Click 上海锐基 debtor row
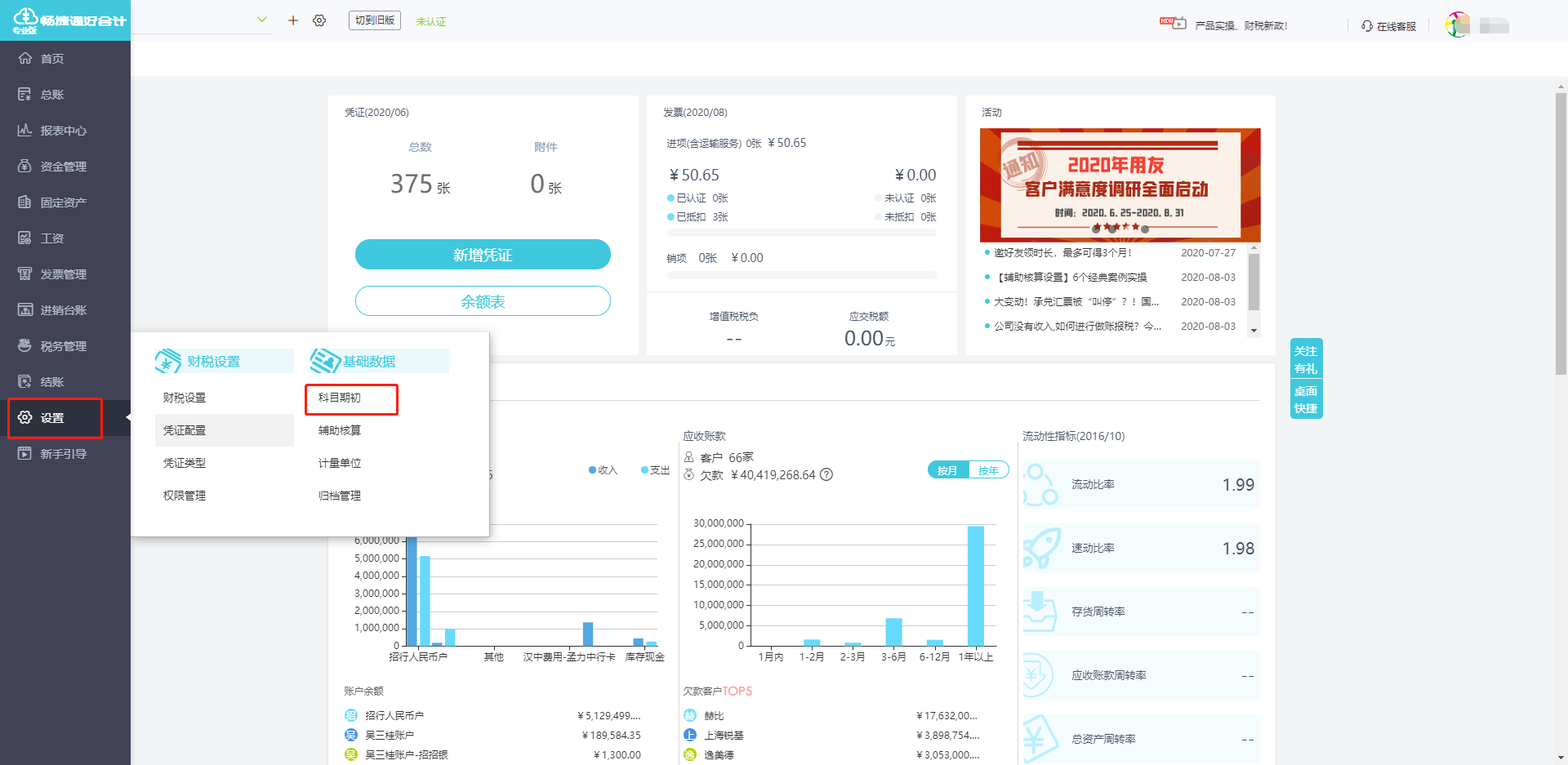The image size is (1568, 765). [831, 736]
